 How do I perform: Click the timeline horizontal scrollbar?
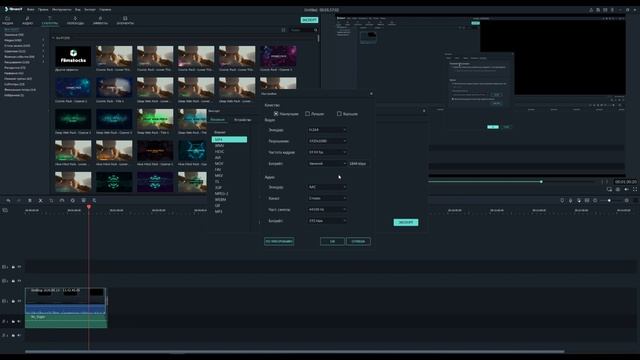295,351
